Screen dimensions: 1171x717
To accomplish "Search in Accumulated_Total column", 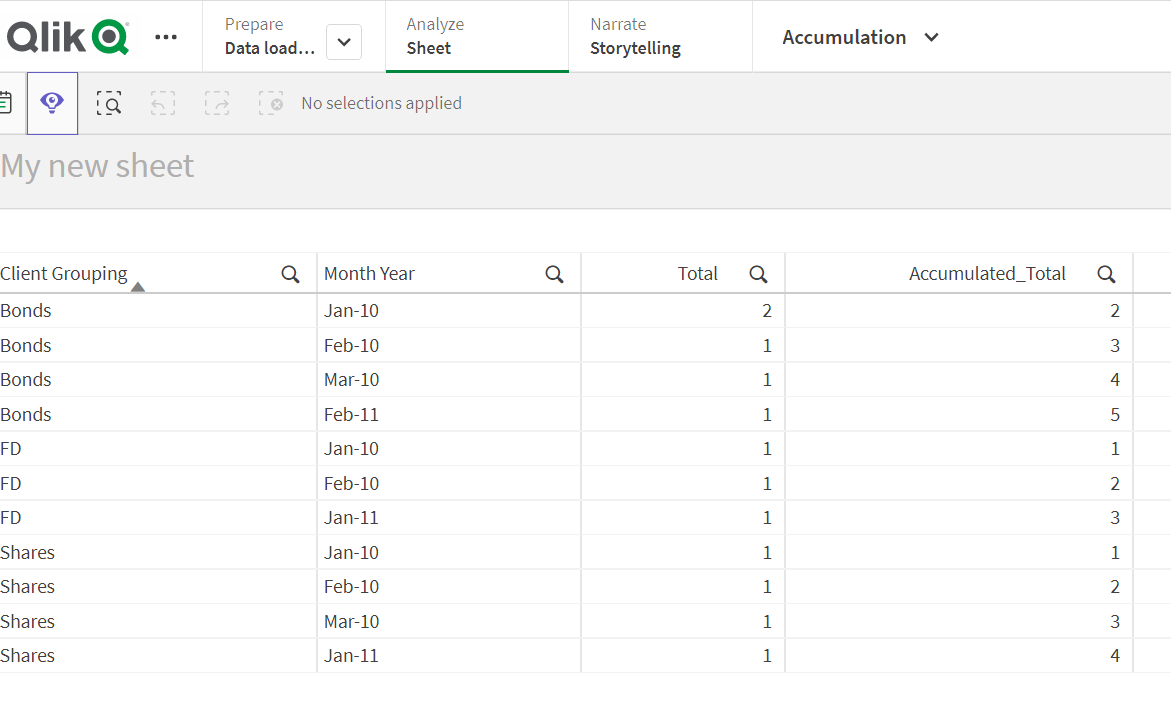I will pyautogui.click(x=1106, y=274).
